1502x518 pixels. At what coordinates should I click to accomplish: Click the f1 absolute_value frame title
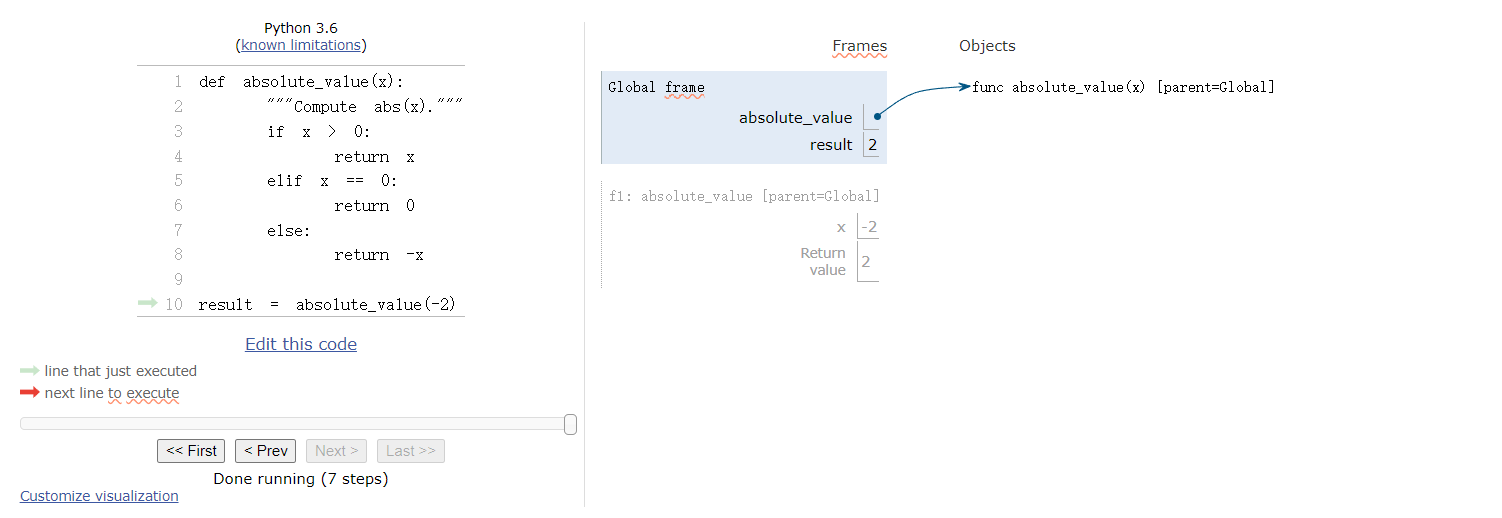744,196
